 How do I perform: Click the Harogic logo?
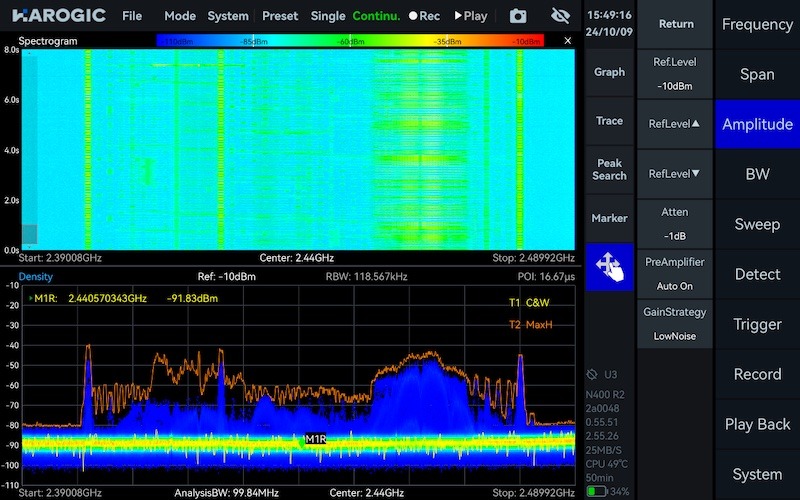click(x=56, y=16)
